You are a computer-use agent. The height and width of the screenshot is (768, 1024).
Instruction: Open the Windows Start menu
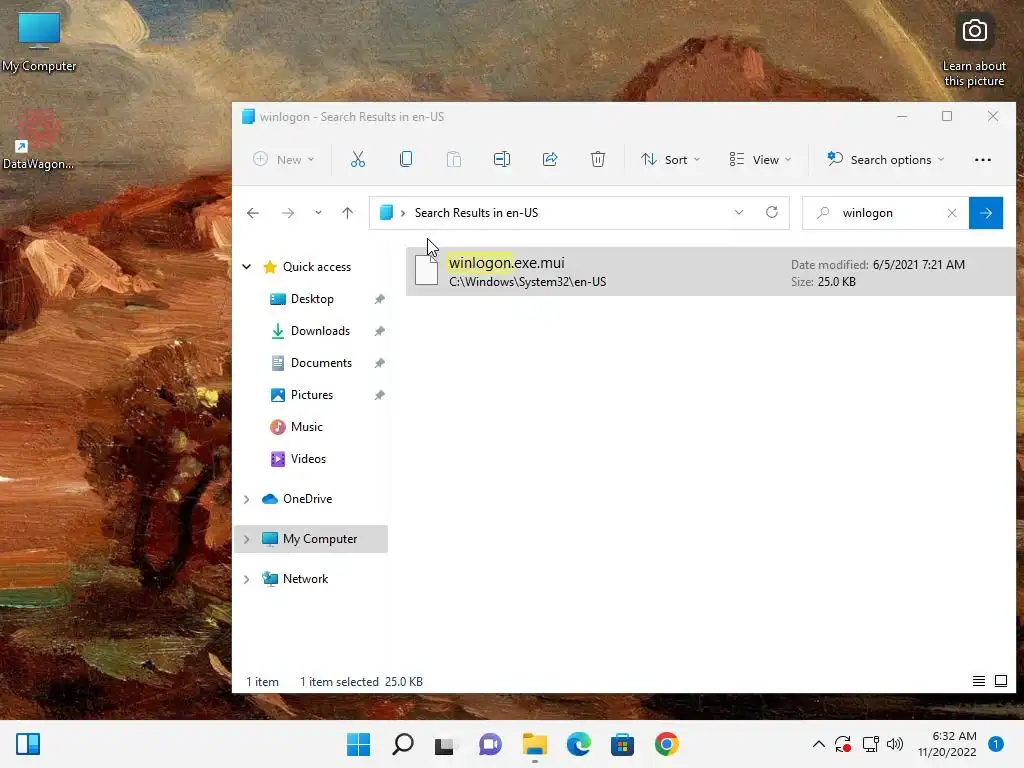tap(358, 744)
